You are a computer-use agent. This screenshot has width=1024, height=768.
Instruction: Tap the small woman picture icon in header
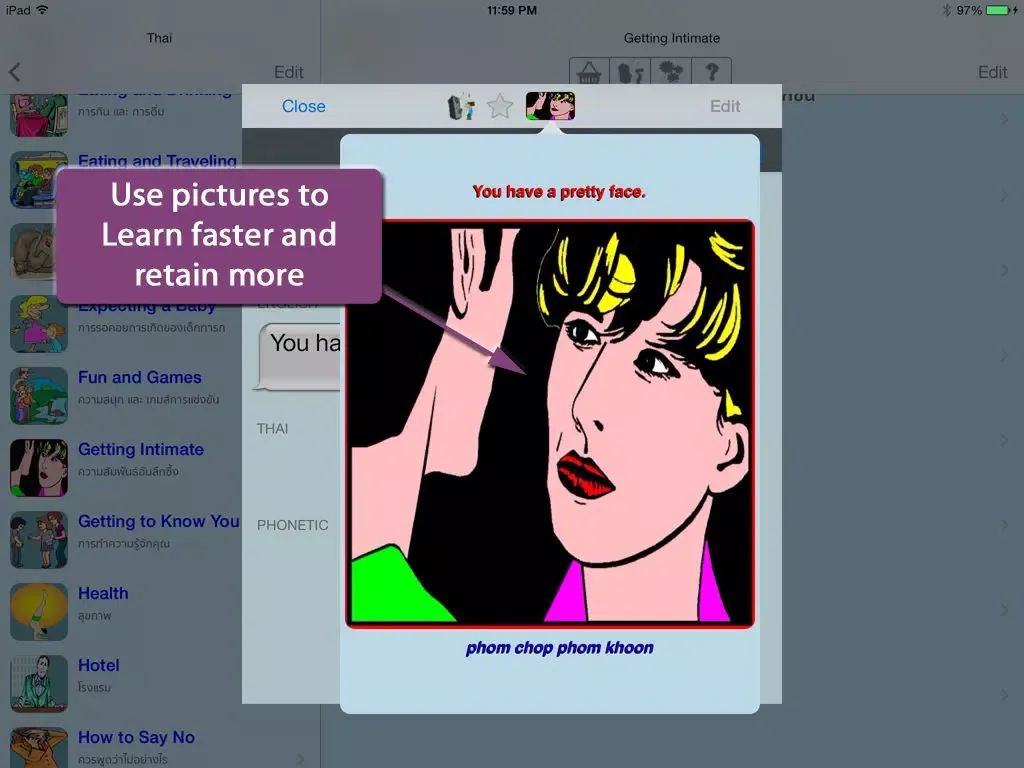pyautogui.click(x=551, y=106)
